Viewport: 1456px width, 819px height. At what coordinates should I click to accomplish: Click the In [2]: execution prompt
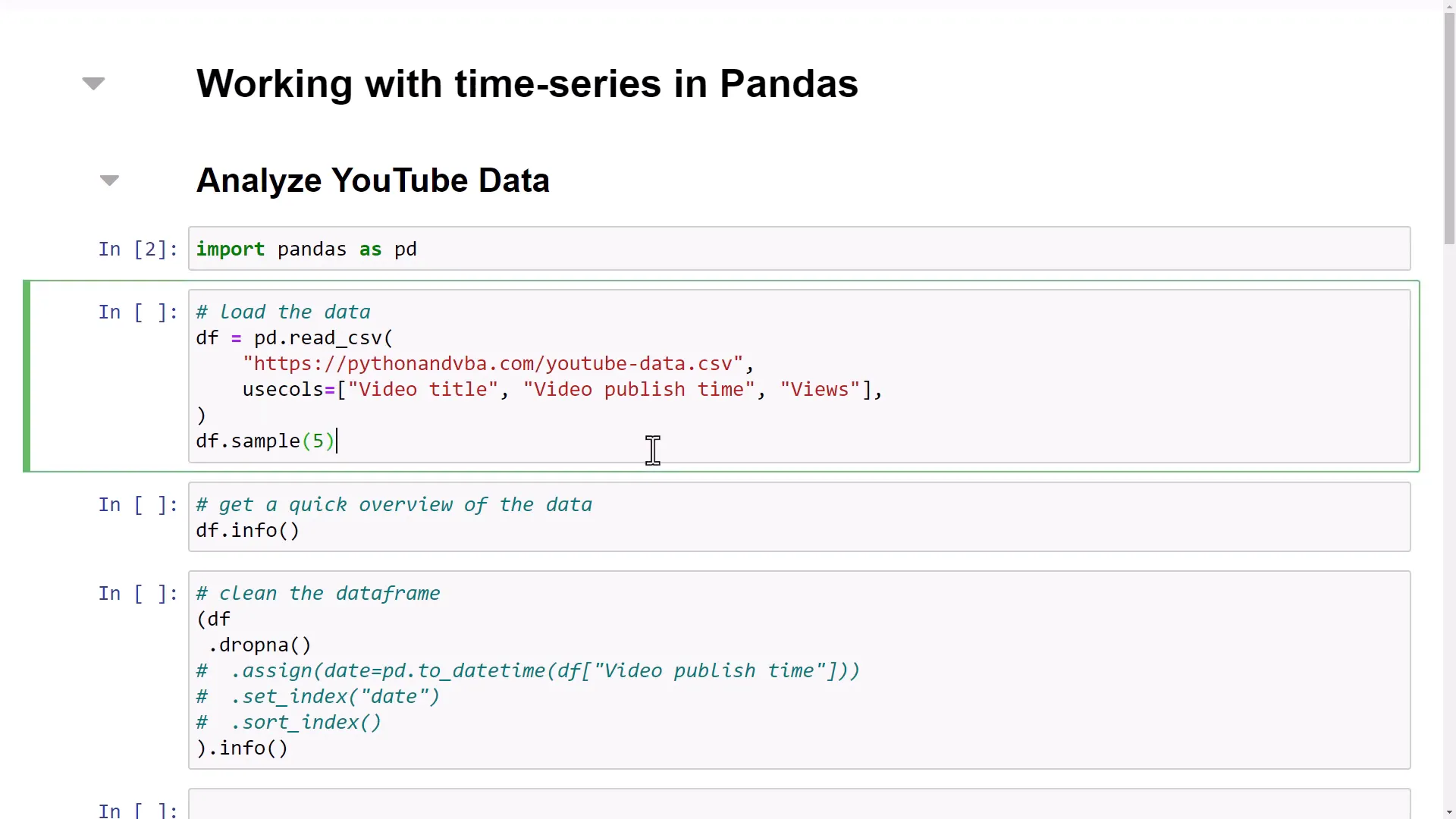click(x=137, y=248)
